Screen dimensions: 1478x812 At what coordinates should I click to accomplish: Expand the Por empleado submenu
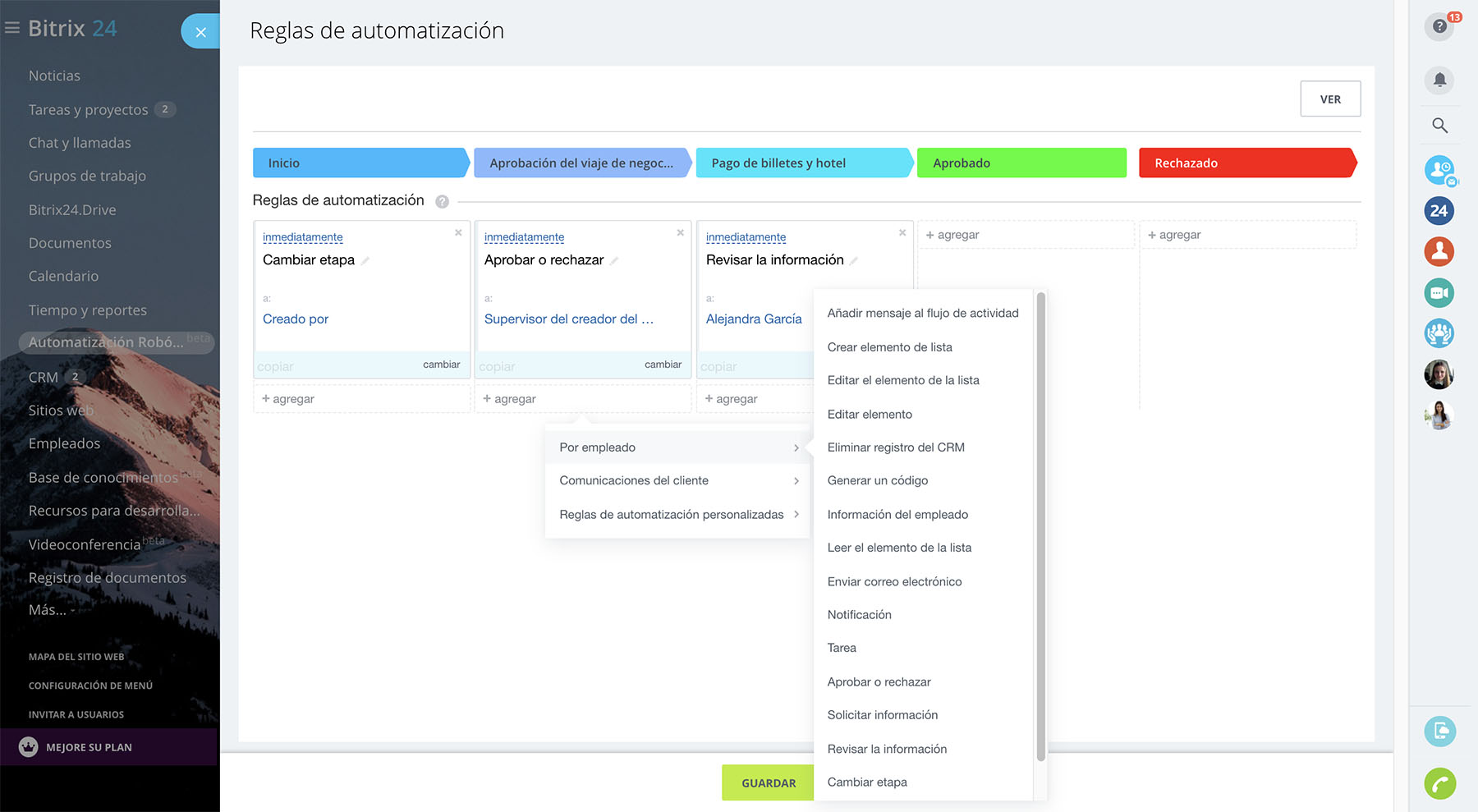(x=677, y=447)
